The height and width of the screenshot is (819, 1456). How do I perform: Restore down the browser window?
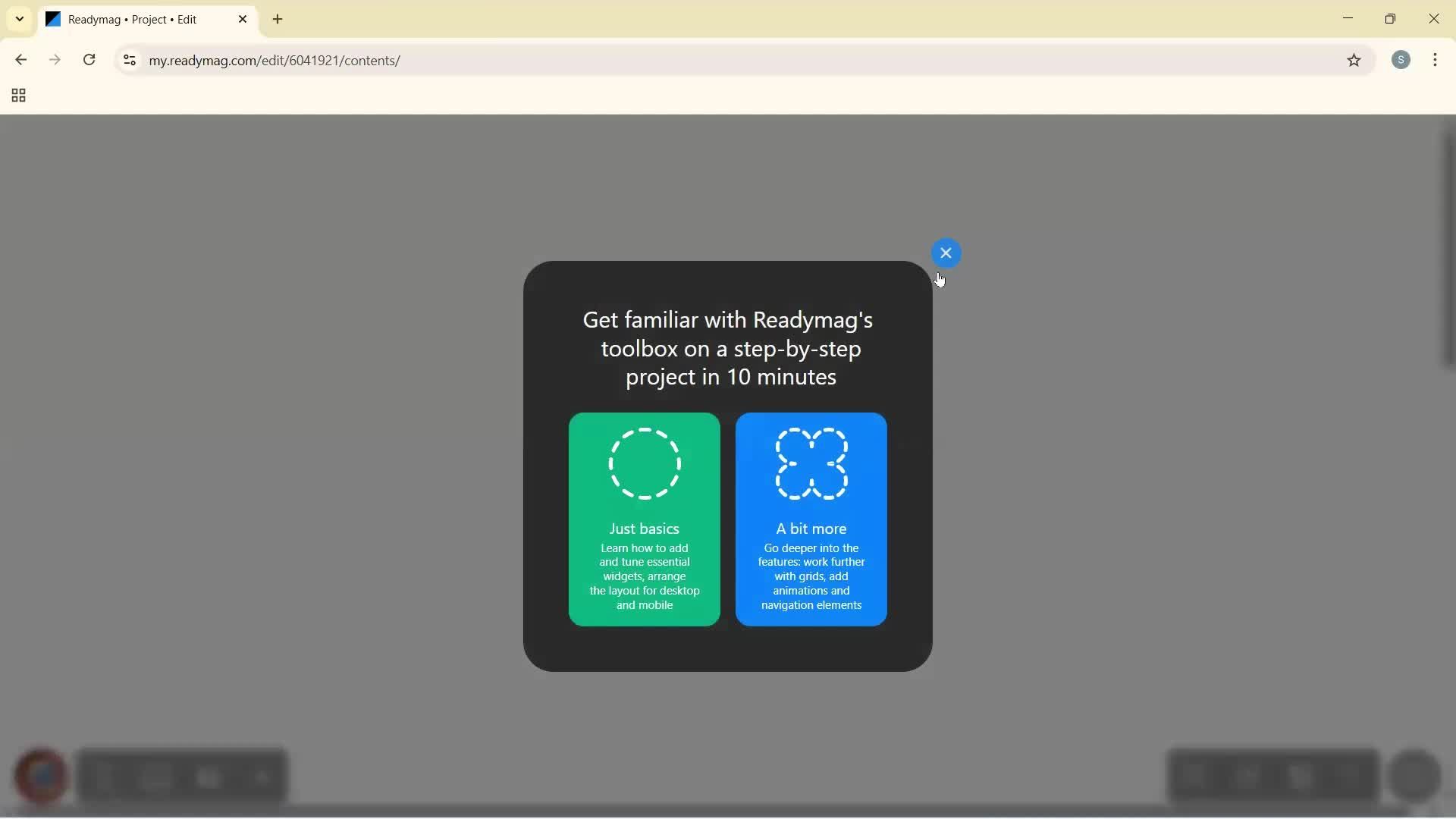coord(1390,19)
